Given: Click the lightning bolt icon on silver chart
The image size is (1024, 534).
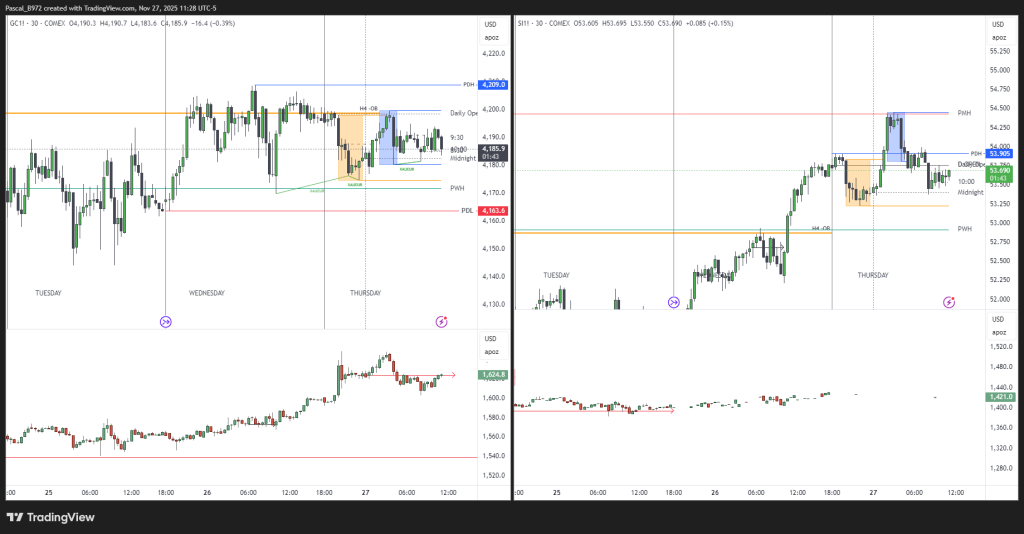Looking at the screenshot, I should tap(949, 302).
